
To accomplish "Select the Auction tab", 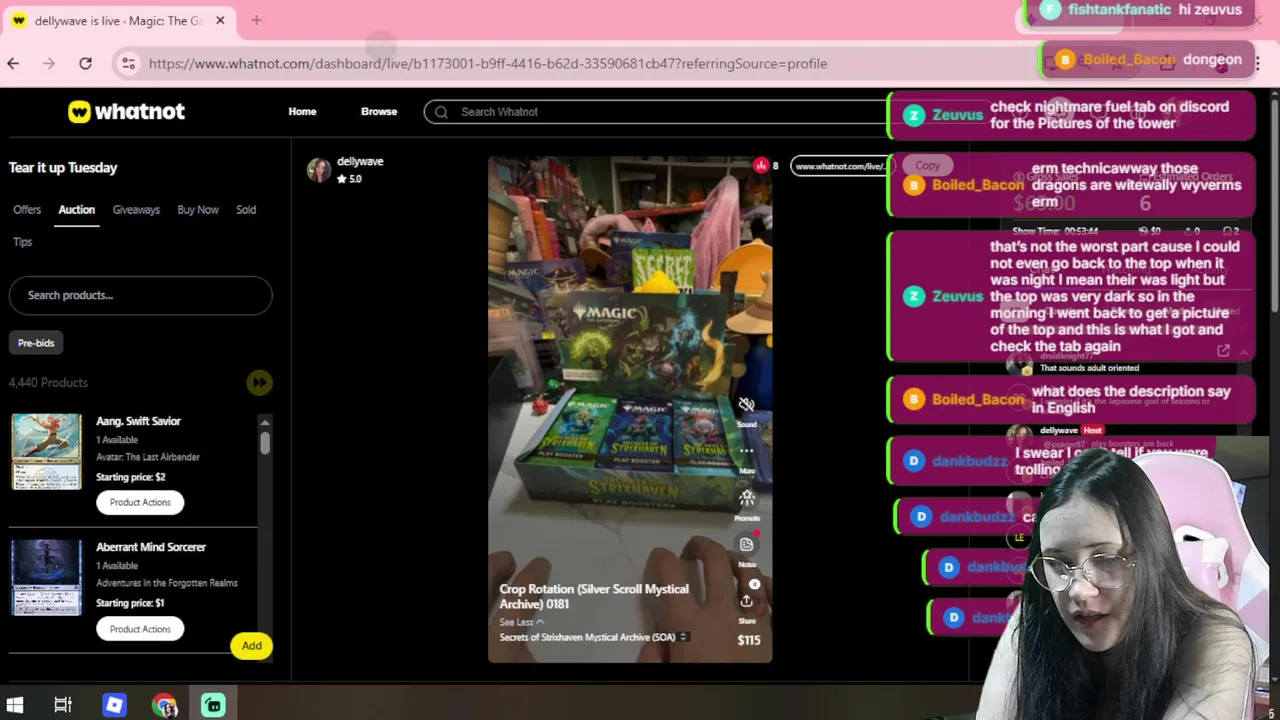I will tap(76, 209).
